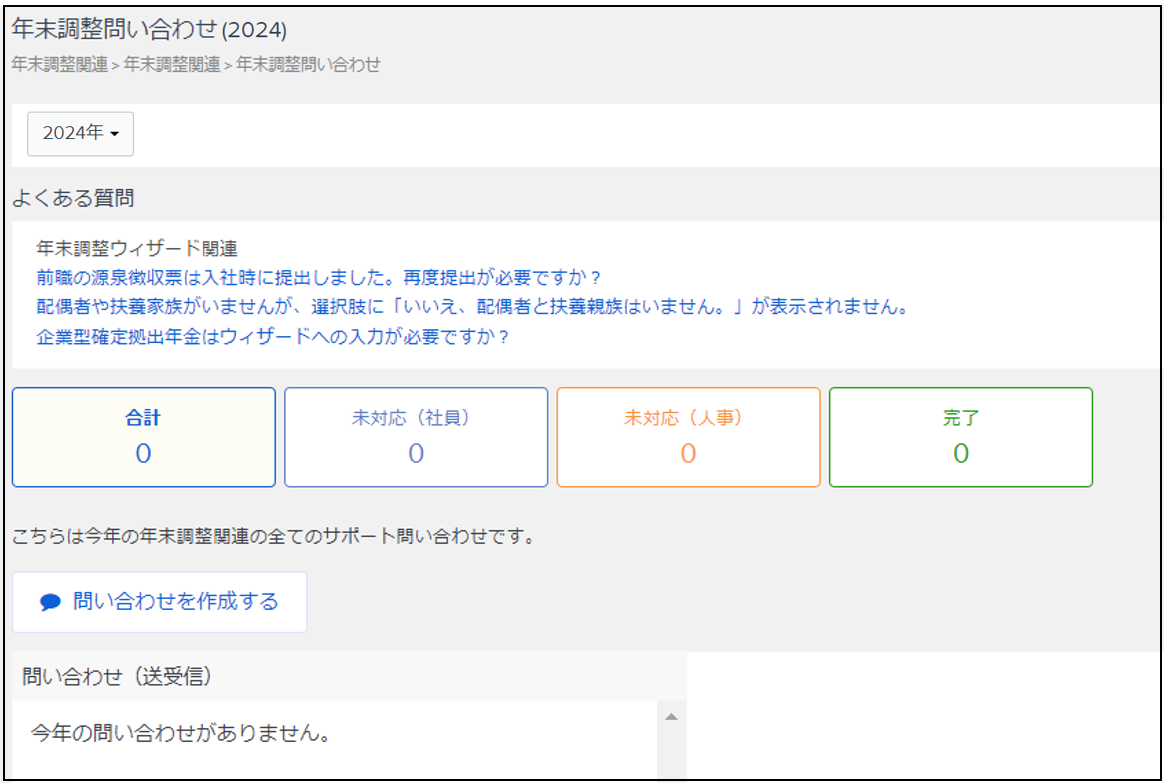This screenshot has height=783, width=1164.
Task: Click the description text starting with こちらは今年の
Action: click(274, 537)
